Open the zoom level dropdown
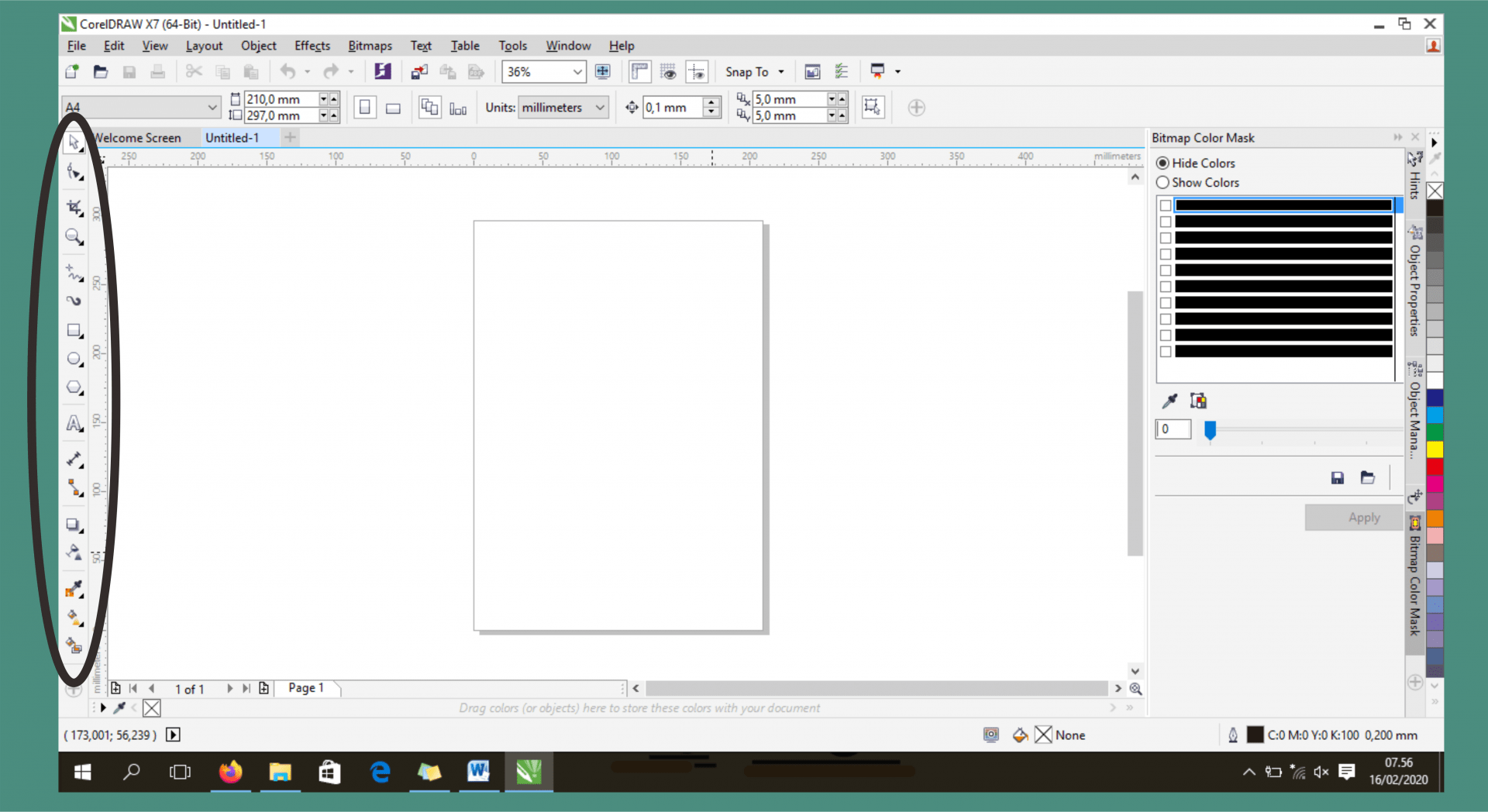This screenshot has height=812, width=1488. click(x=577, y=71)
